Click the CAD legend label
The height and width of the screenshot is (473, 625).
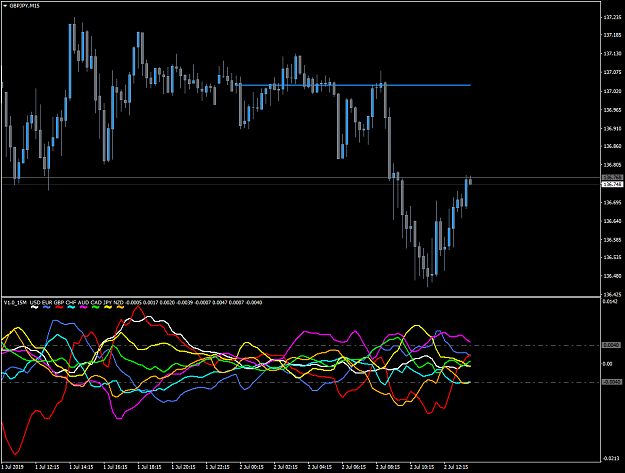tap(96, 302)
